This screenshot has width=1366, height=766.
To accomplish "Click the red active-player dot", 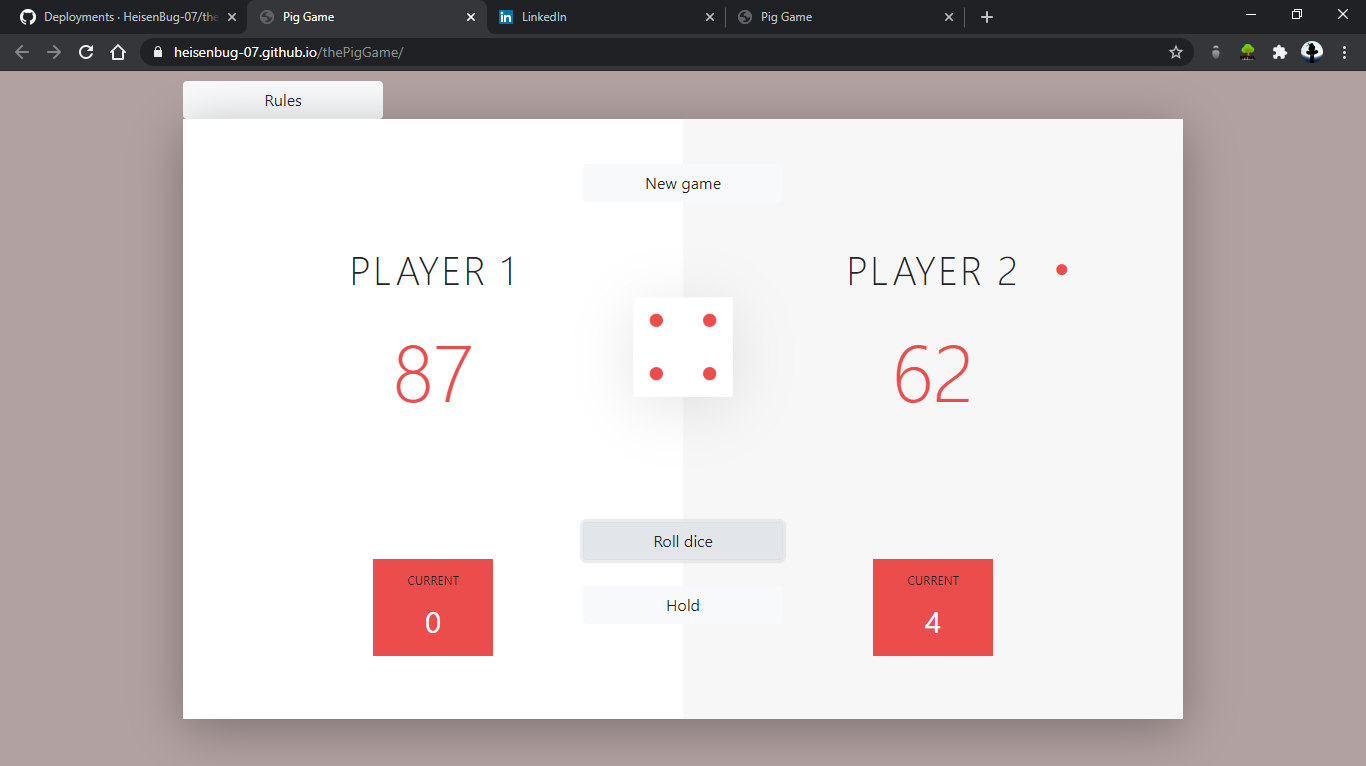I will (1062, 270).
